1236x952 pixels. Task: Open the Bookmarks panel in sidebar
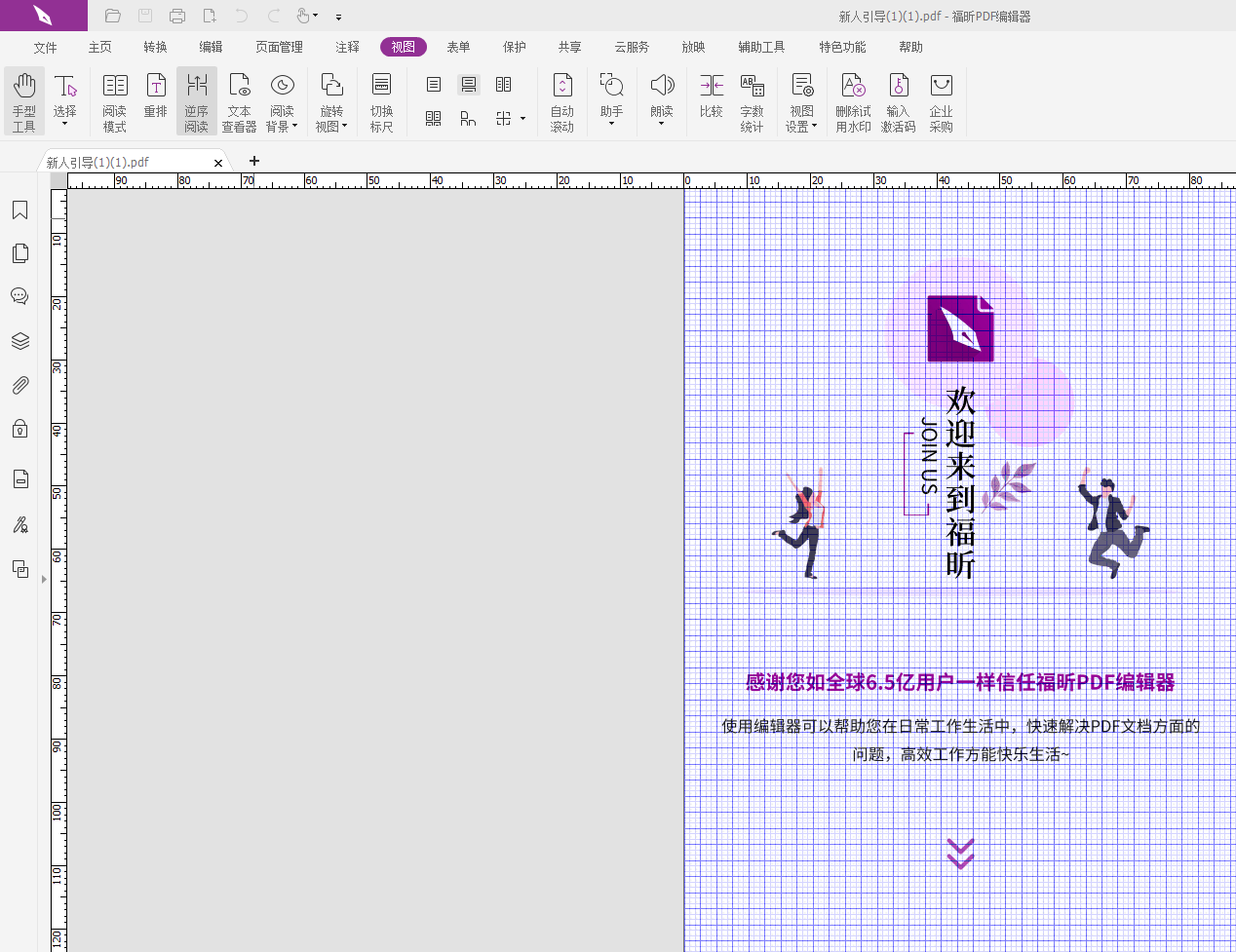[19, 210]
